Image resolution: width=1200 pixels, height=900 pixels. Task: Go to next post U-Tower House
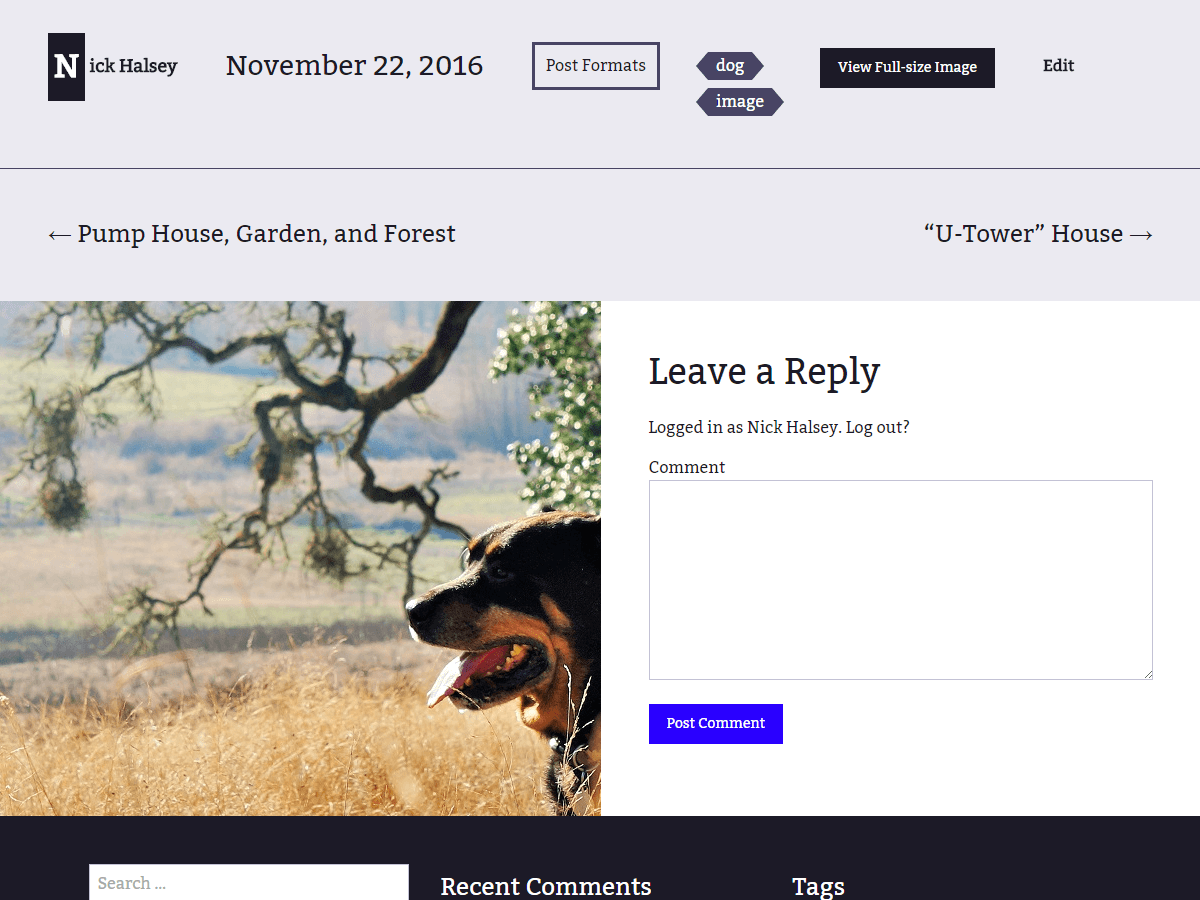tap(1038, 234)
